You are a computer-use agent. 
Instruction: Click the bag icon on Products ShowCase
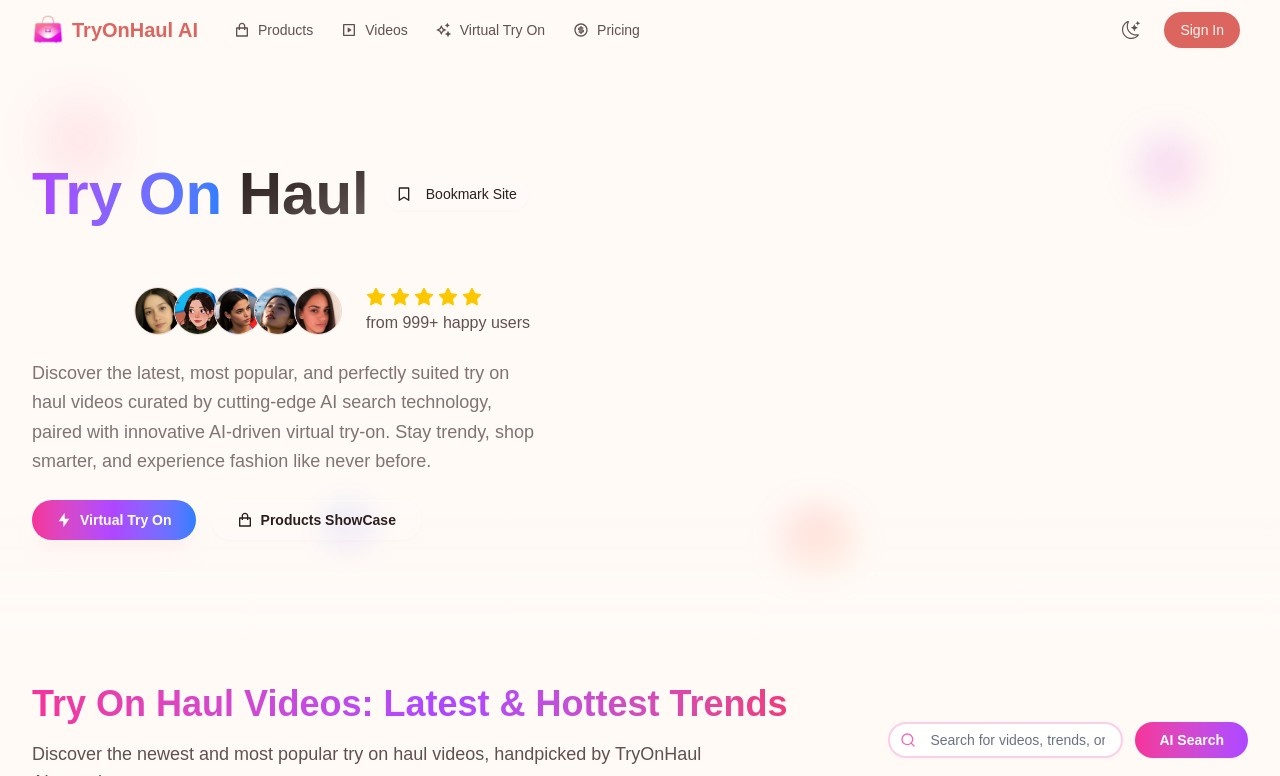click(245, 520)
